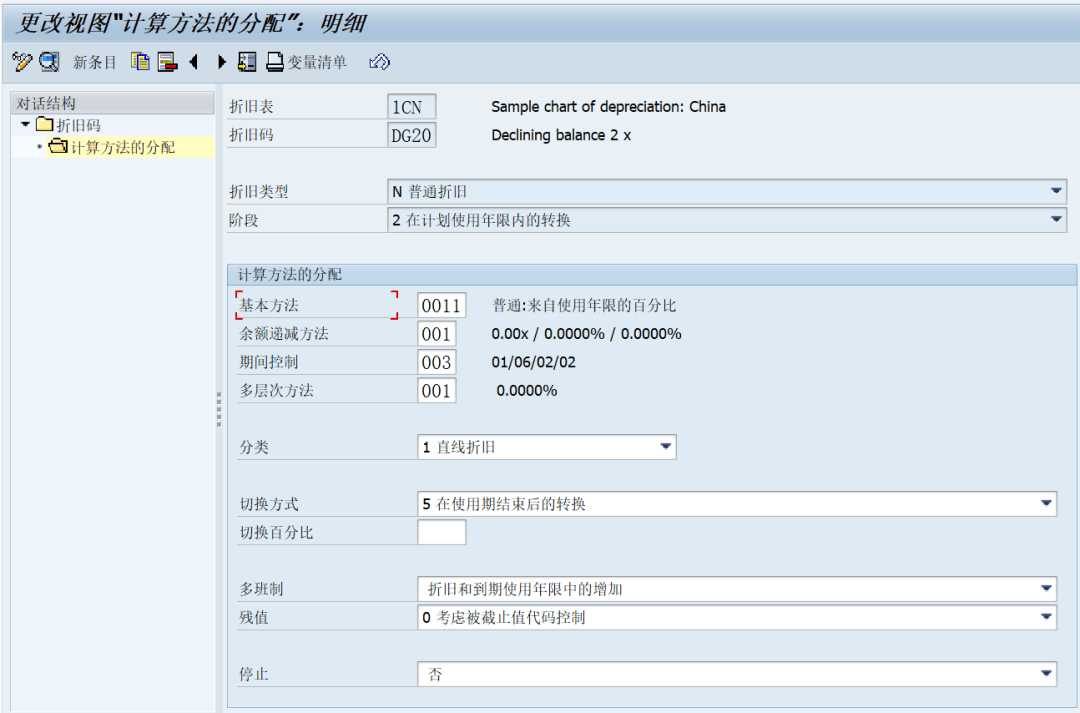
Task: Select 计算方法的分配 in dialog structure
Action: tap(122, 147)
